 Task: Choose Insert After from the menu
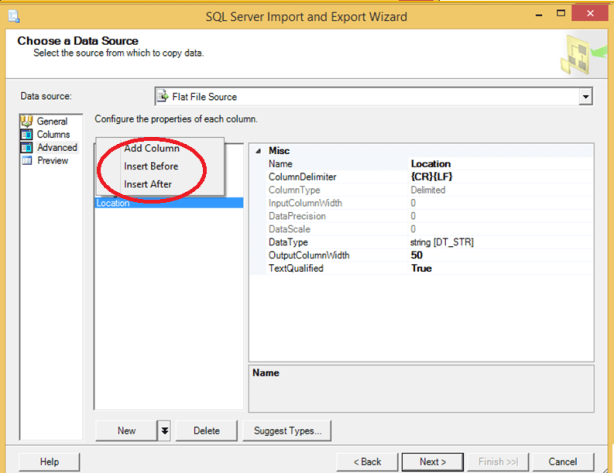pos(148,184)
